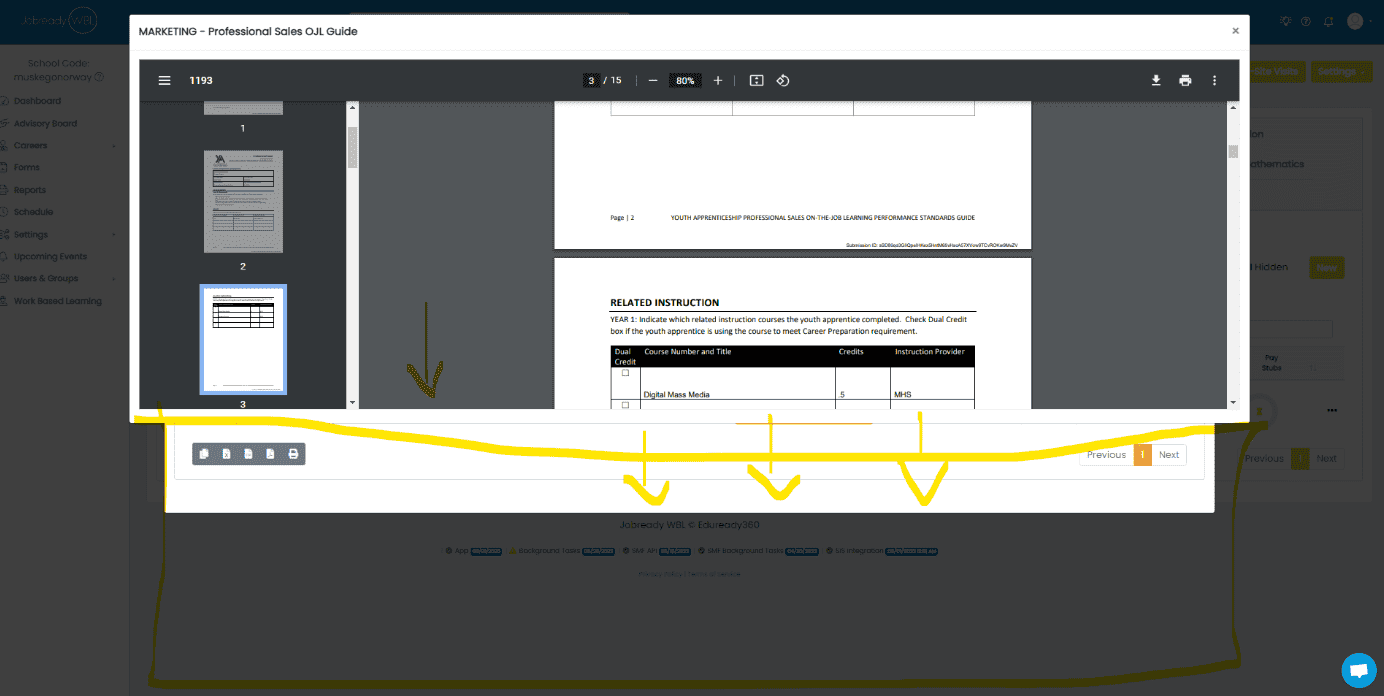Click the 80% zoom level field
1384x696 pixels.
tap(684, 81)
